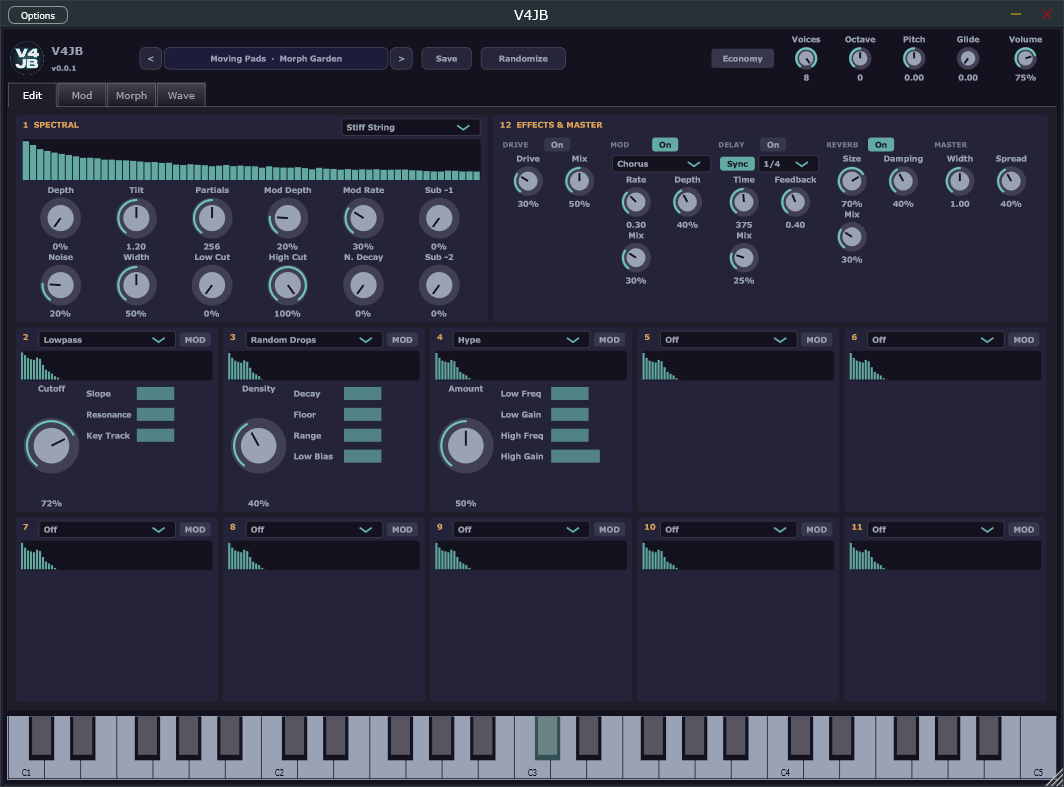Switch to the Mod tab
Screen dimensions: 1064x787
coord(81,96)
